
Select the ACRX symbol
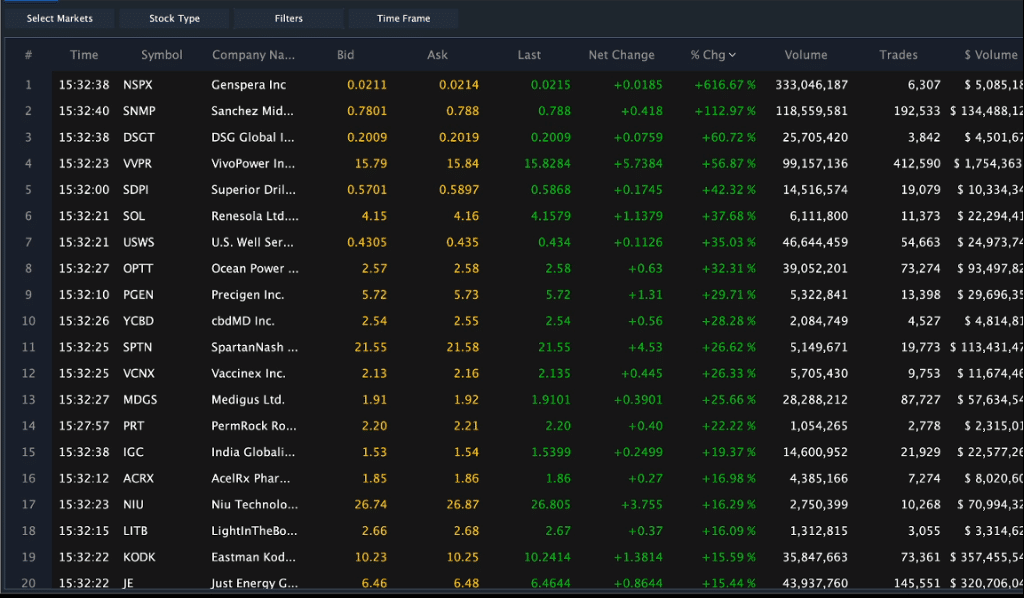tap(138, 478)
